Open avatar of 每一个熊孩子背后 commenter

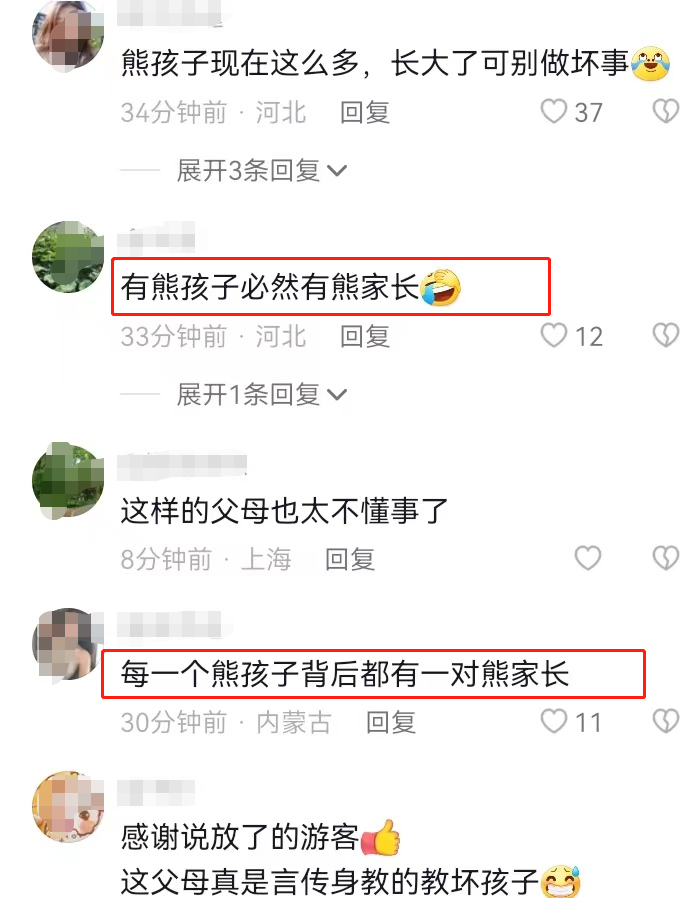[x=68, y=645]
